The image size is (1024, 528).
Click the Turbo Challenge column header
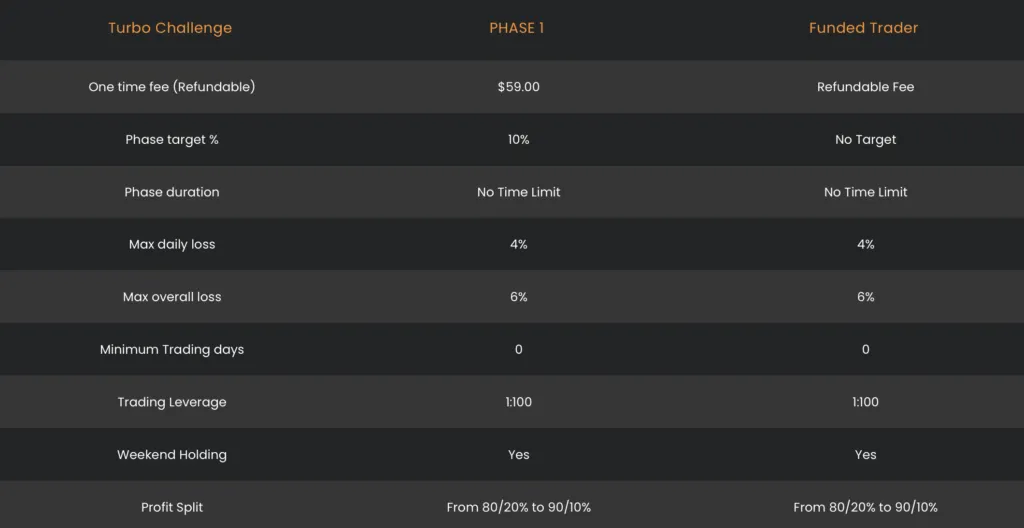170,28
